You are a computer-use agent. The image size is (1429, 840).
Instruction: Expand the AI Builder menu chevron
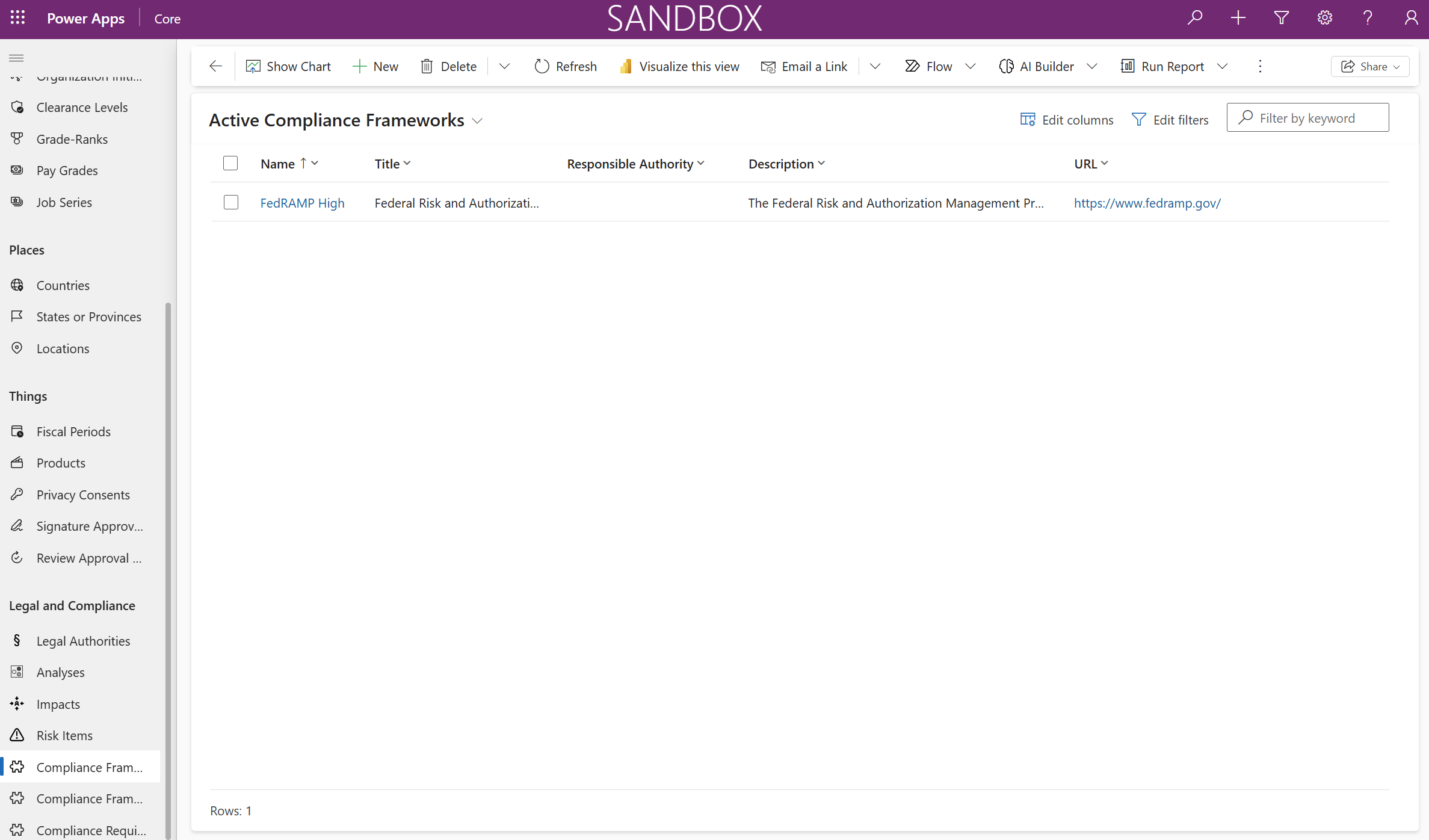1091,66
